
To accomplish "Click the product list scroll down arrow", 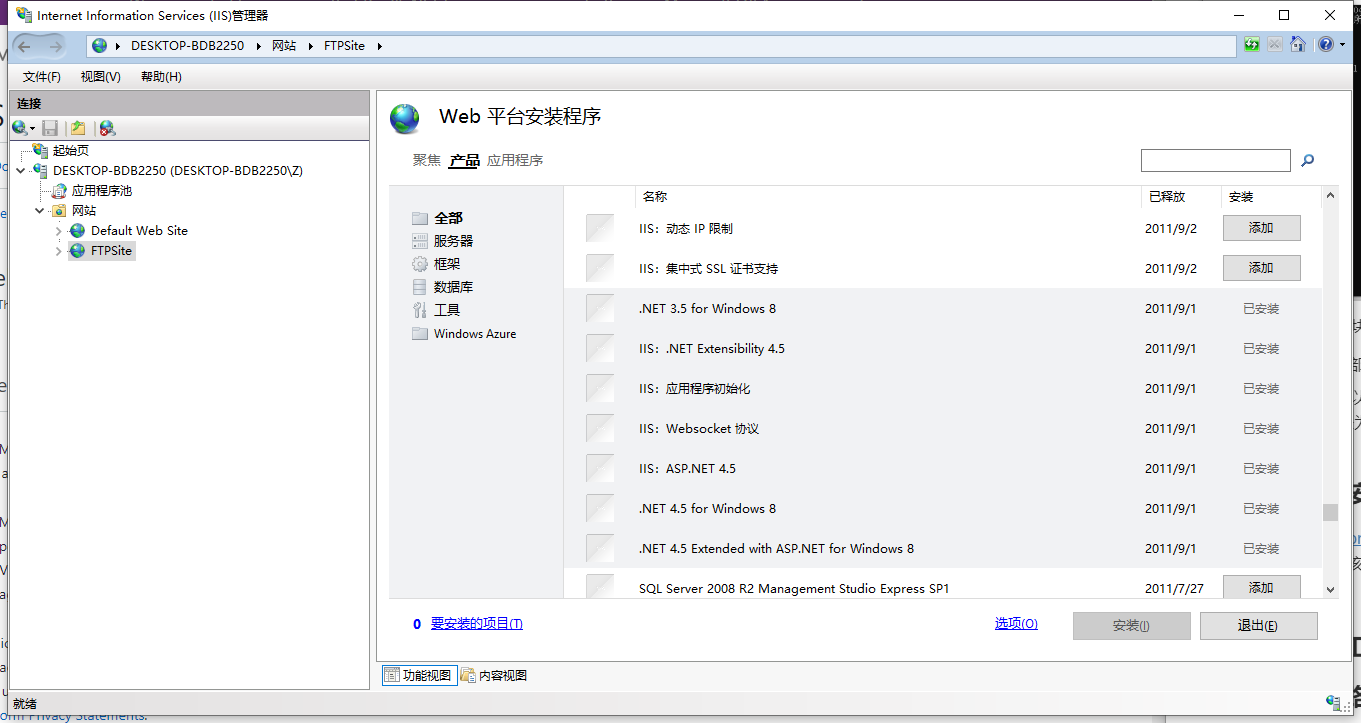I will click(x=1330, y=590).
